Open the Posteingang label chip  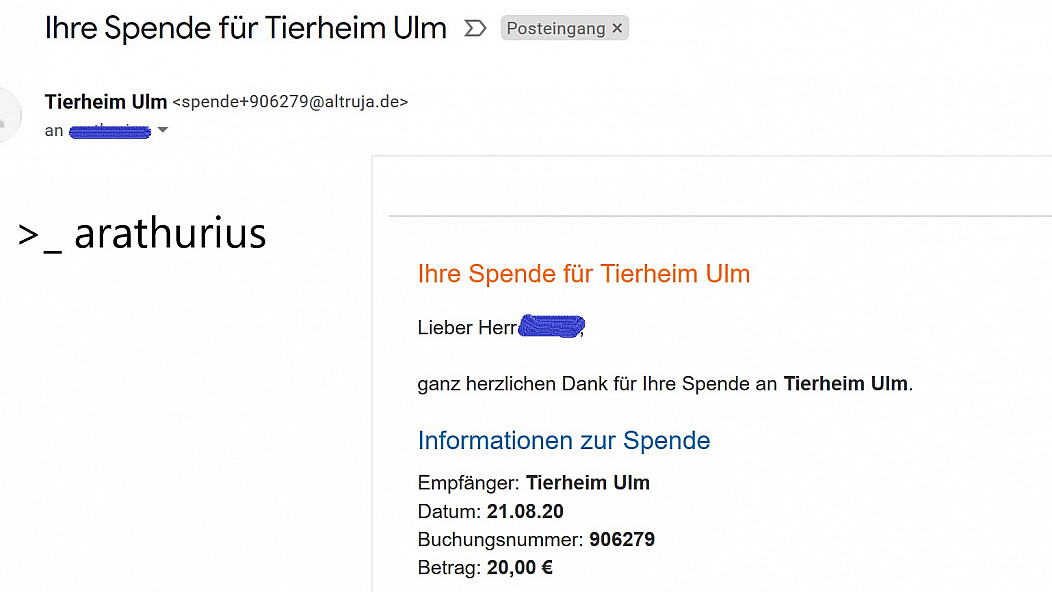coord(556,28)
